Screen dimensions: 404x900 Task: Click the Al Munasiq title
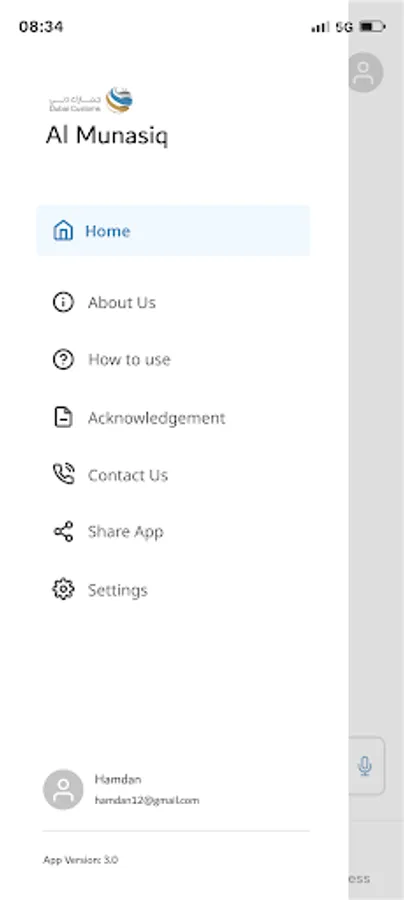point(107,136)
